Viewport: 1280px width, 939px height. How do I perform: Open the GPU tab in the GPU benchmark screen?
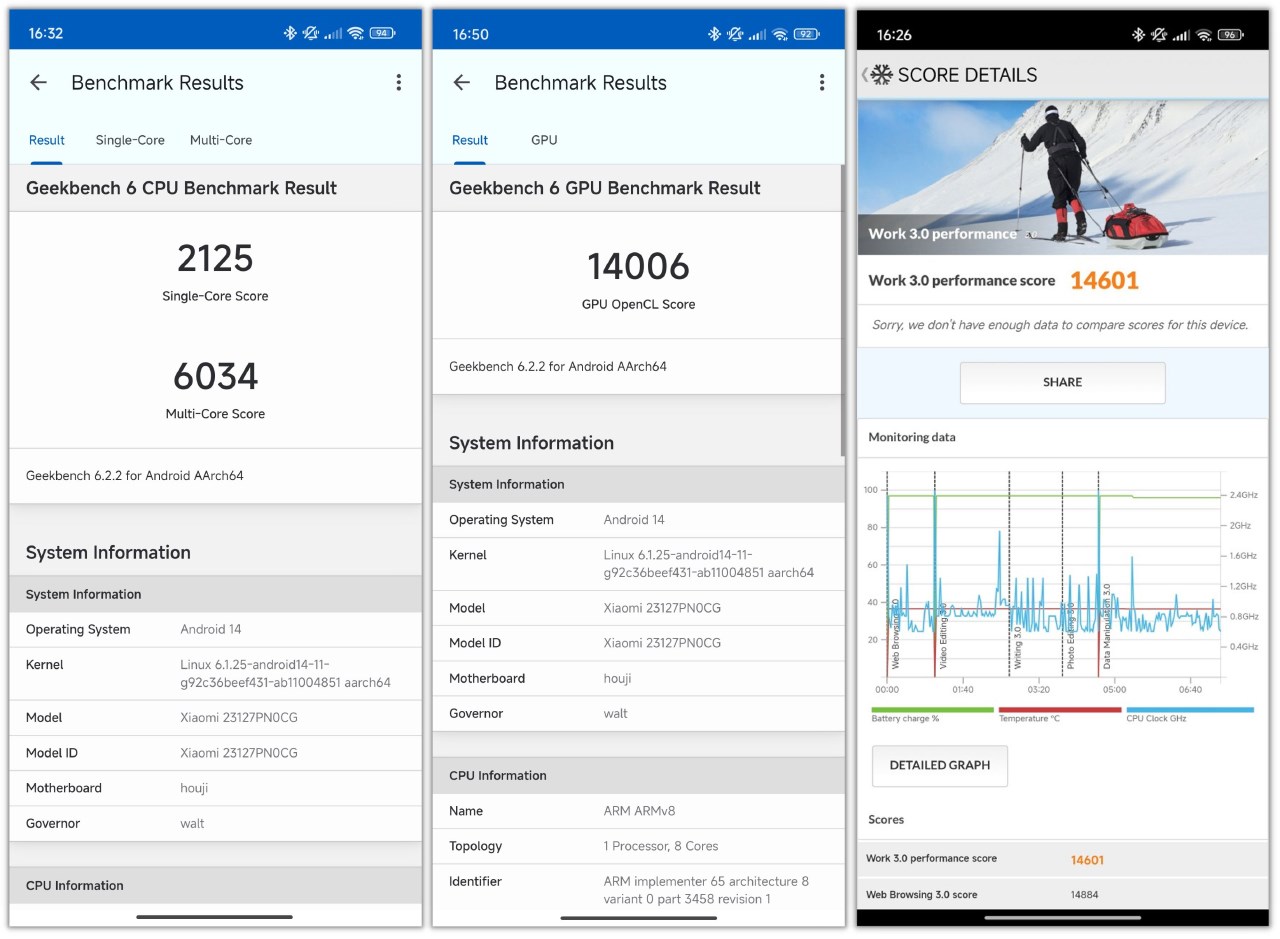pos(544,140)
